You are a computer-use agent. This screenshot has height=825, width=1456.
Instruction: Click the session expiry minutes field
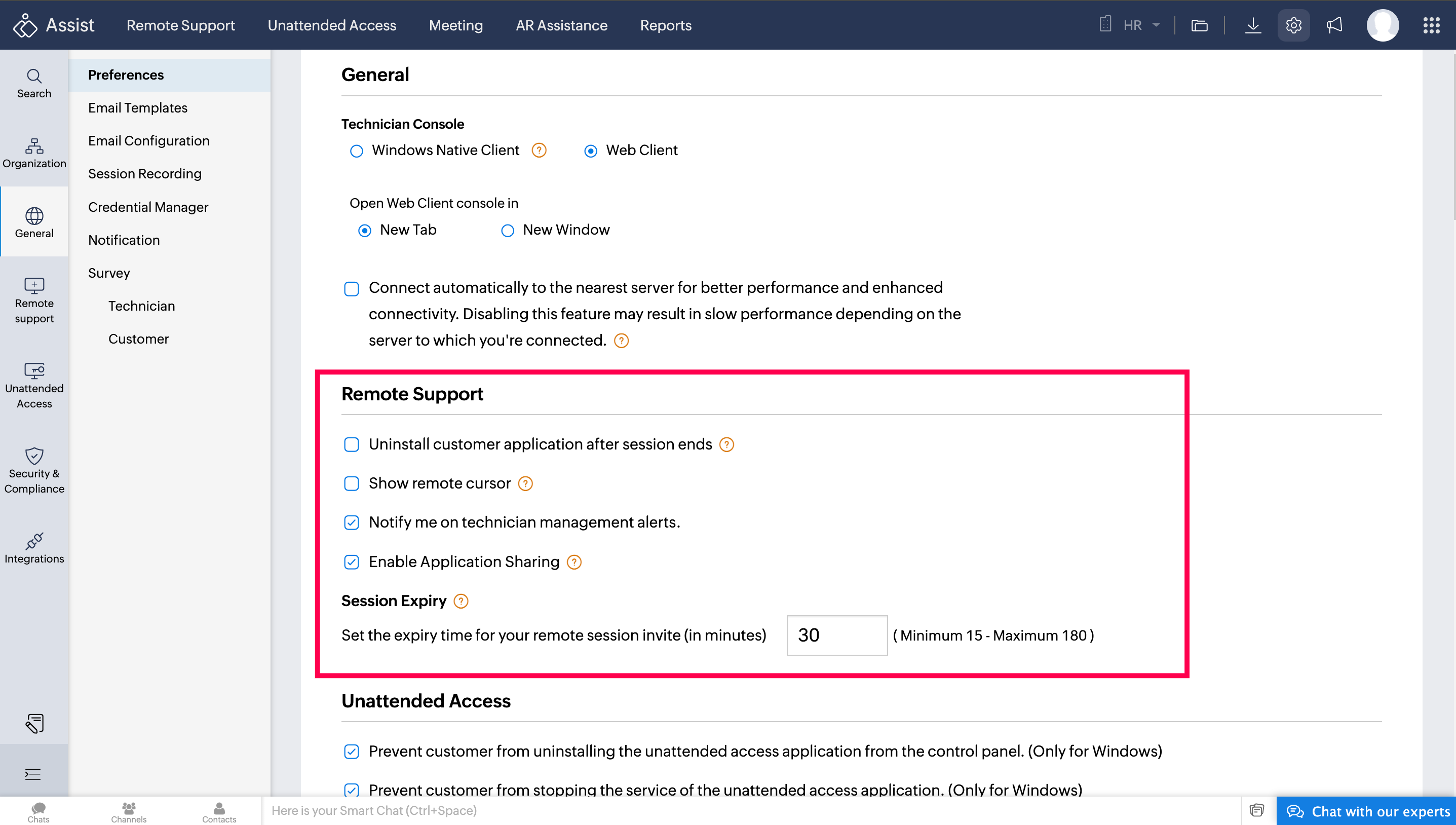coord(836,635)
